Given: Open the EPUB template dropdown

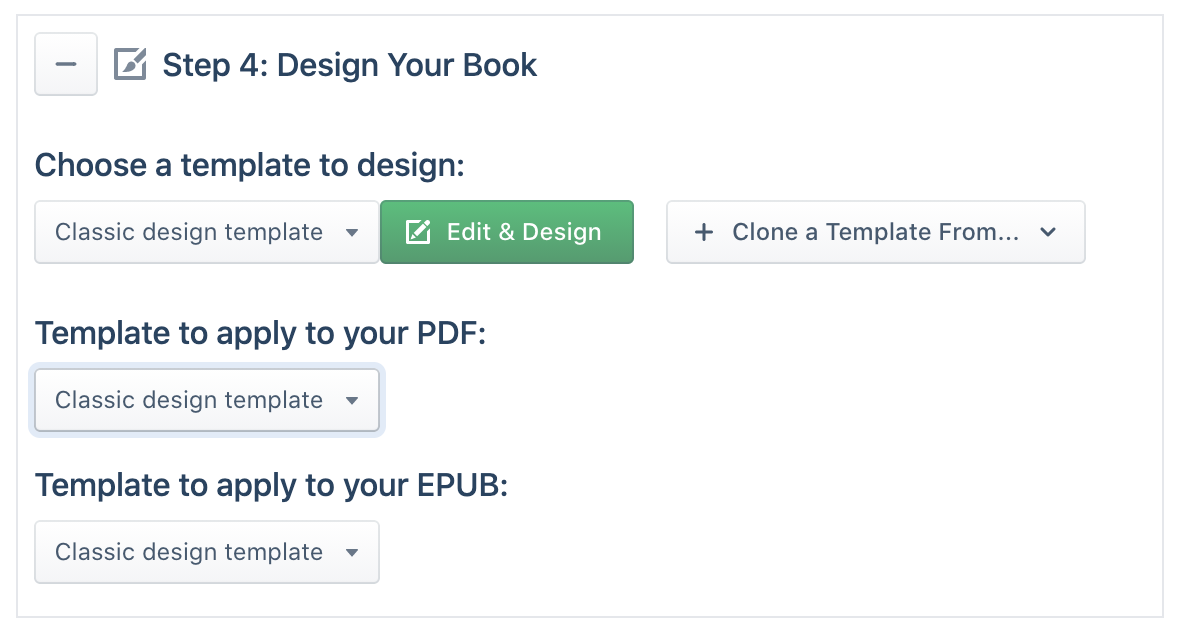Looking at the screenshot, I should (x=207, y=552).
